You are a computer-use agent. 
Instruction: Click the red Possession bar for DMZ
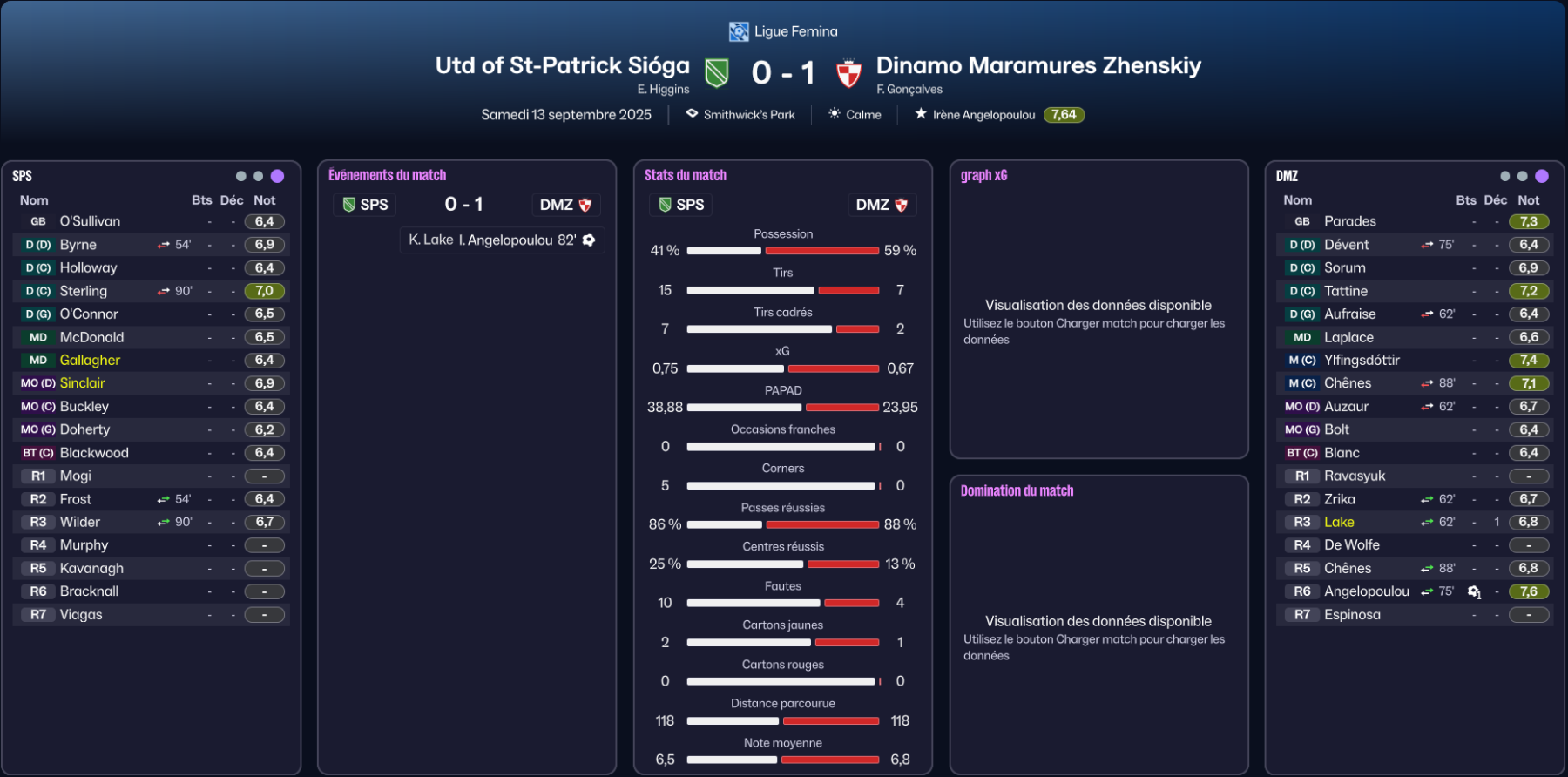[x=822, y=251]
